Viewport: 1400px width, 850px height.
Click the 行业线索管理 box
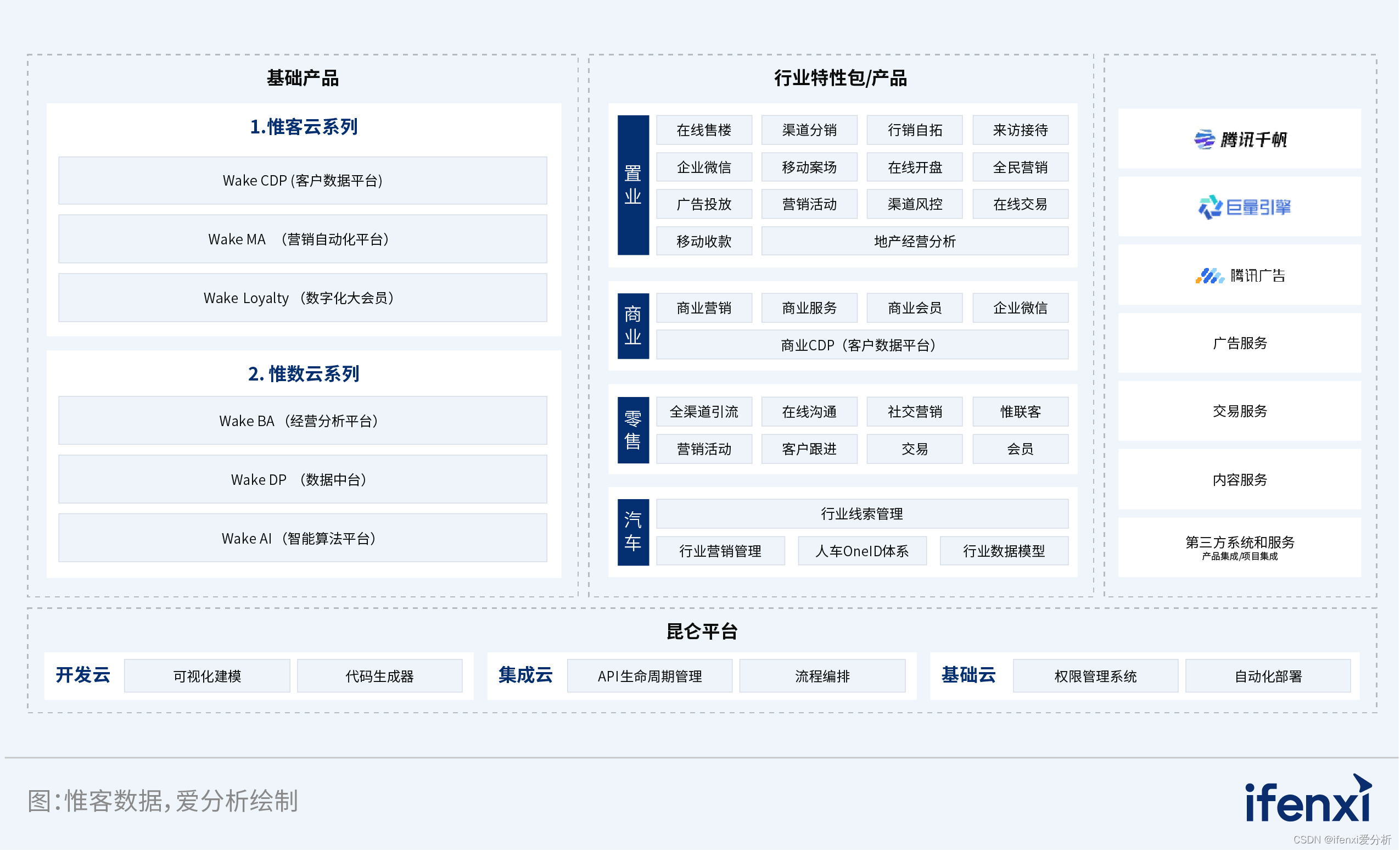click(863, 513)
